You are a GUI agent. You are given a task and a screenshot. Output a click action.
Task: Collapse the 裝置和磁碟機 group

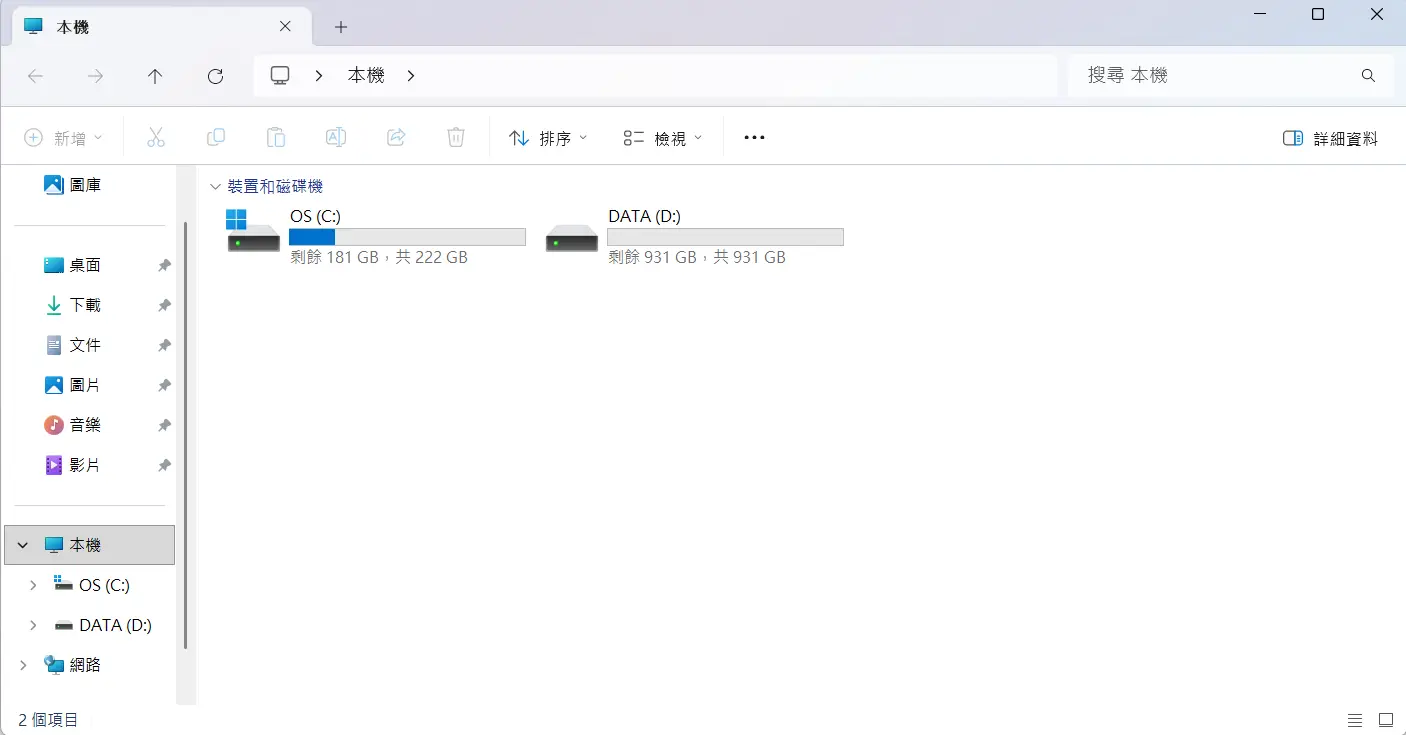pos(214,187)
